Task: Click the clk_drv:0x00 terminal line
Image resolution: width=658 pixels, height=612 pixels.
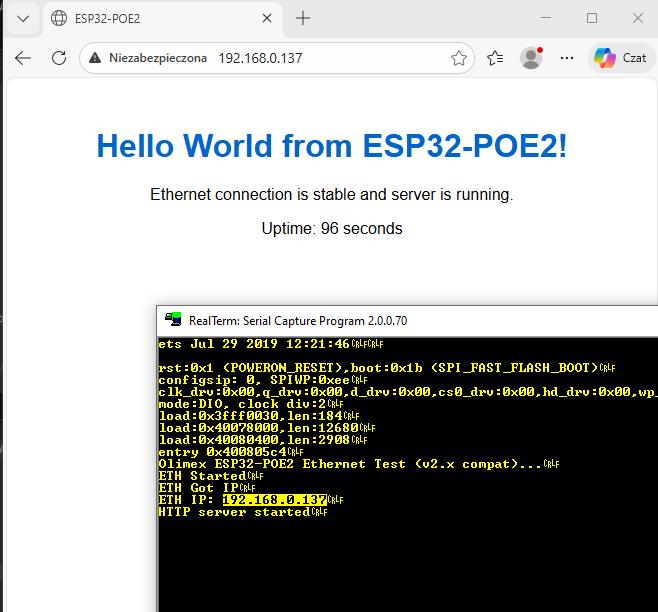Action: pyautogui.click(x=408, y=392)
